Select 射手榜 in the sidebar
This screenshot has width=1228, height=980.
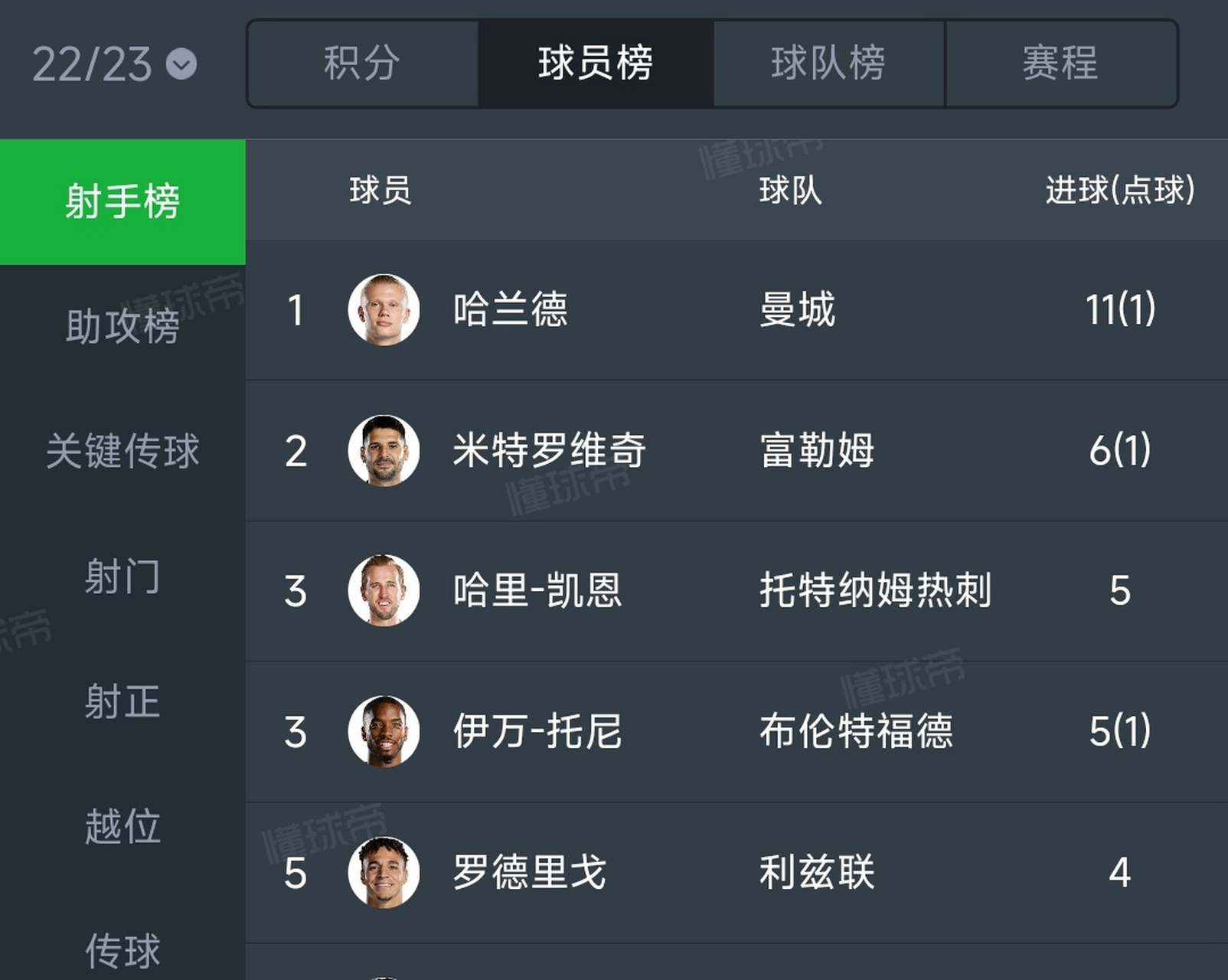click(x=122, y=201)
